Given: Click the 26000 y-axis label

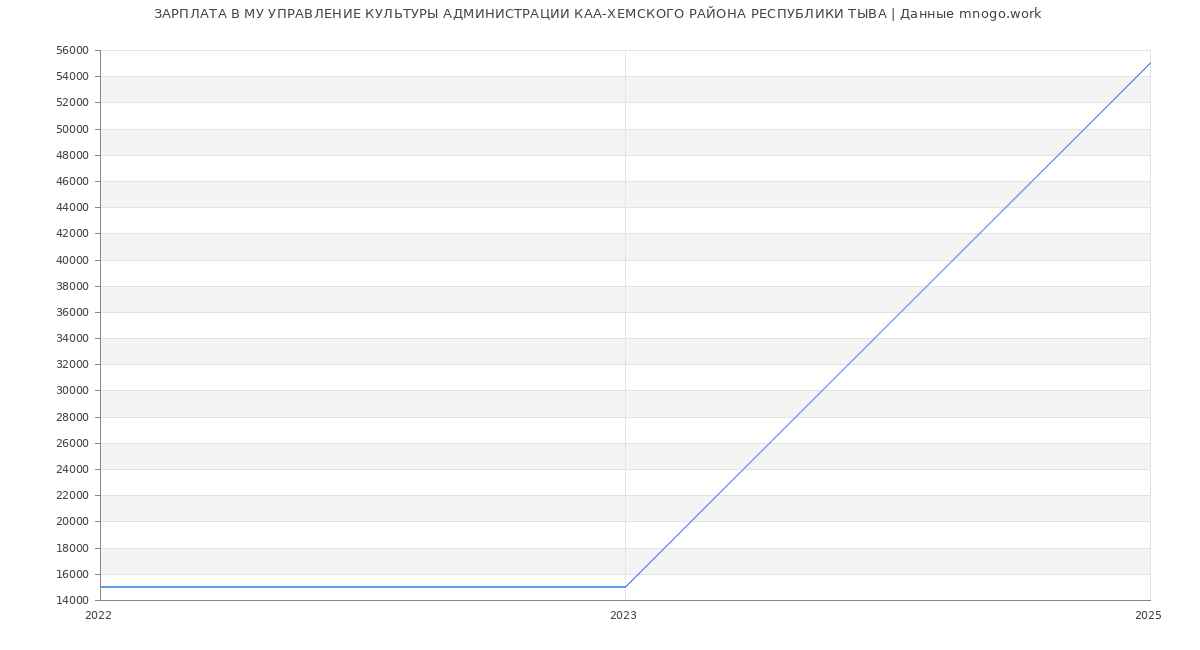Looking at the screenshot, I should [x=73, y=443].
